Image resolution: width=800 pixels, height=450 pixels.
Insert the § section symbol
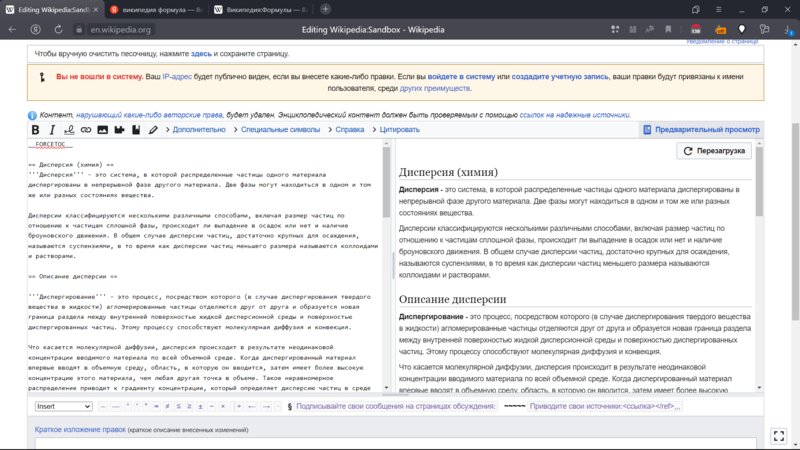(290, 407)
